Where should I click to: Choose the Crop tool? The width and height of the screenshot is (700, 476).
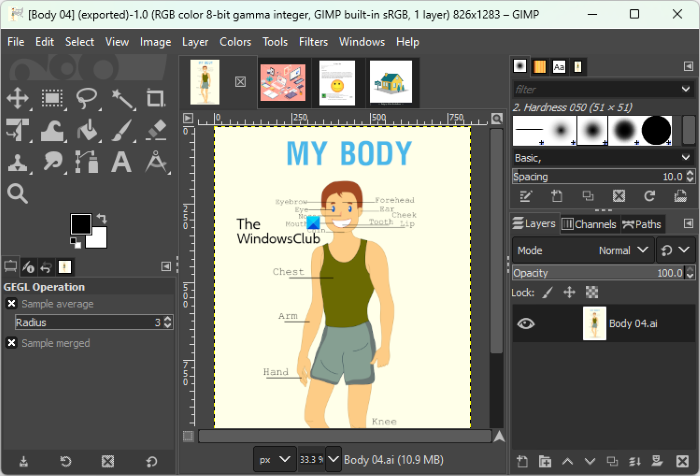pyautogui.click(x=155, y=98)
